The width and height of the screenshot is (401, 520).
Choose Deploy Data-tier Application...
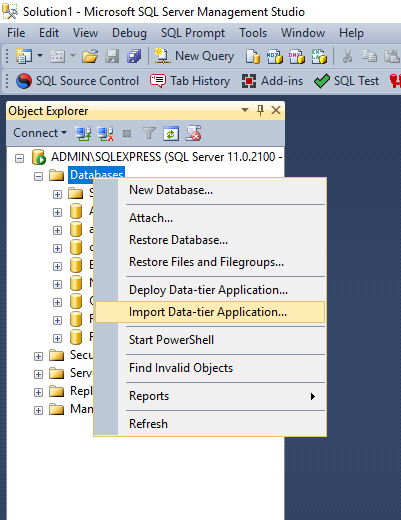(x=210, y=290)
